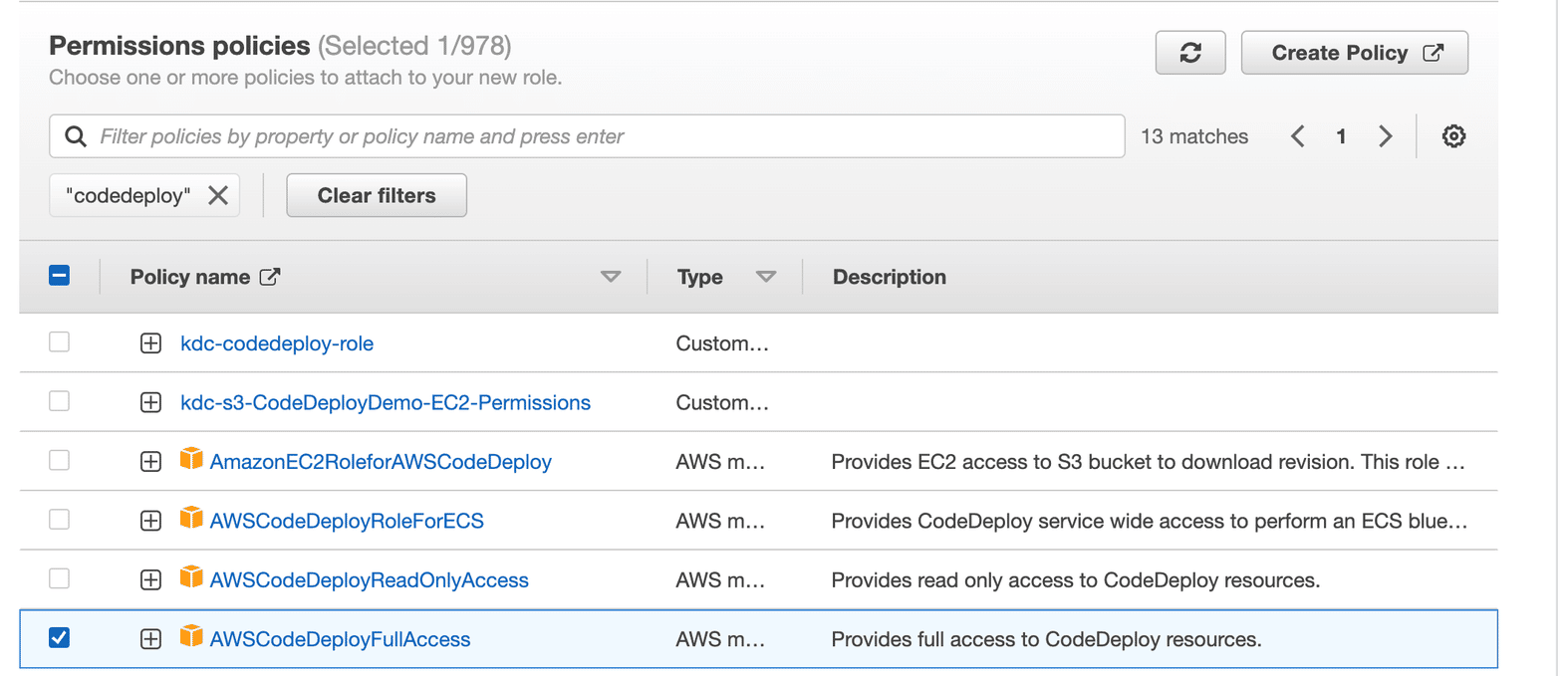1568x676 pixels.
Task: Go to the next page of results
Action: pyautogui.click(x=1385, y=136)
